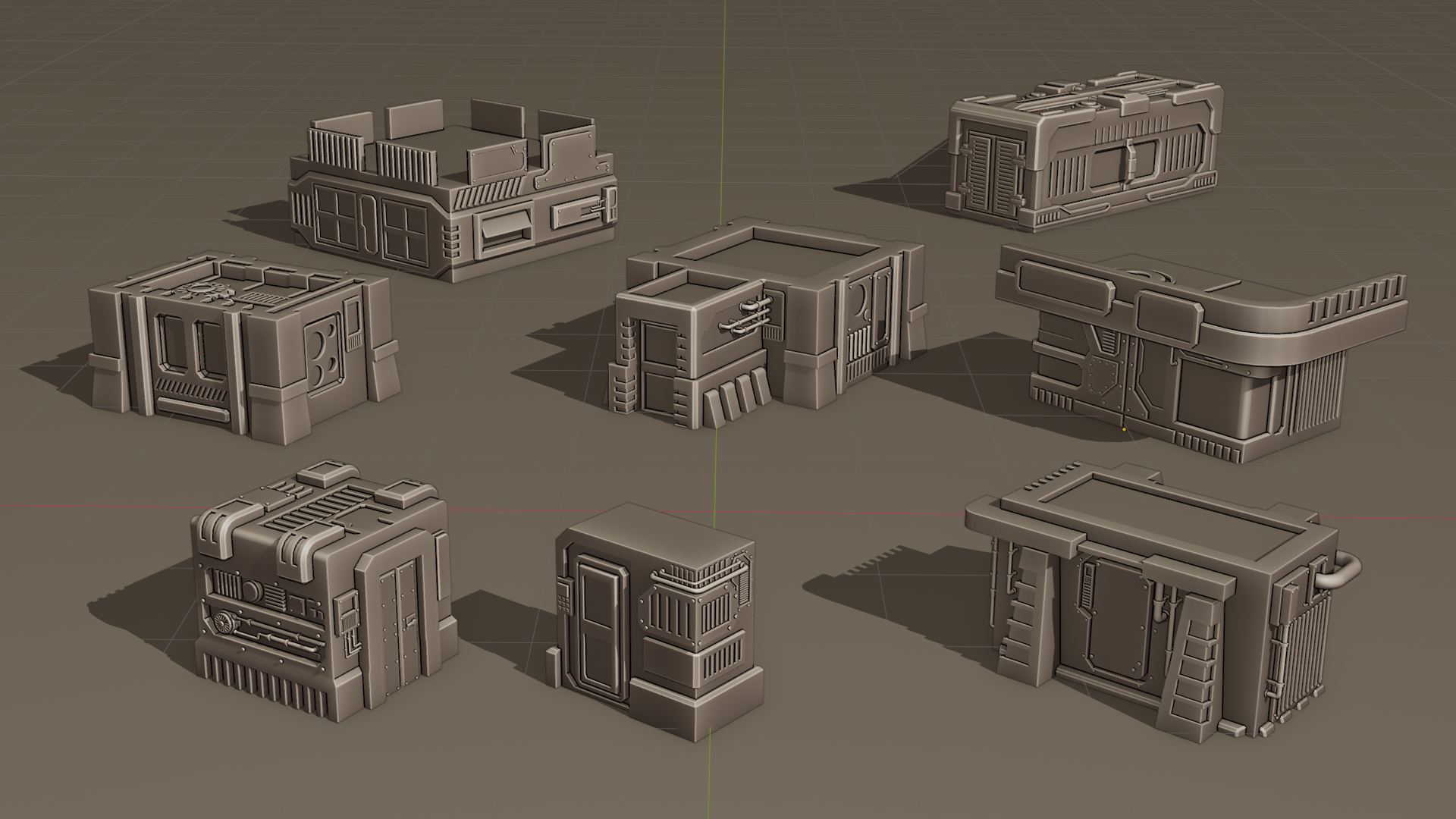Select the long container with louvered doors
The width and height of the screenshot is (1456, 819).
tap(1085, 154)
